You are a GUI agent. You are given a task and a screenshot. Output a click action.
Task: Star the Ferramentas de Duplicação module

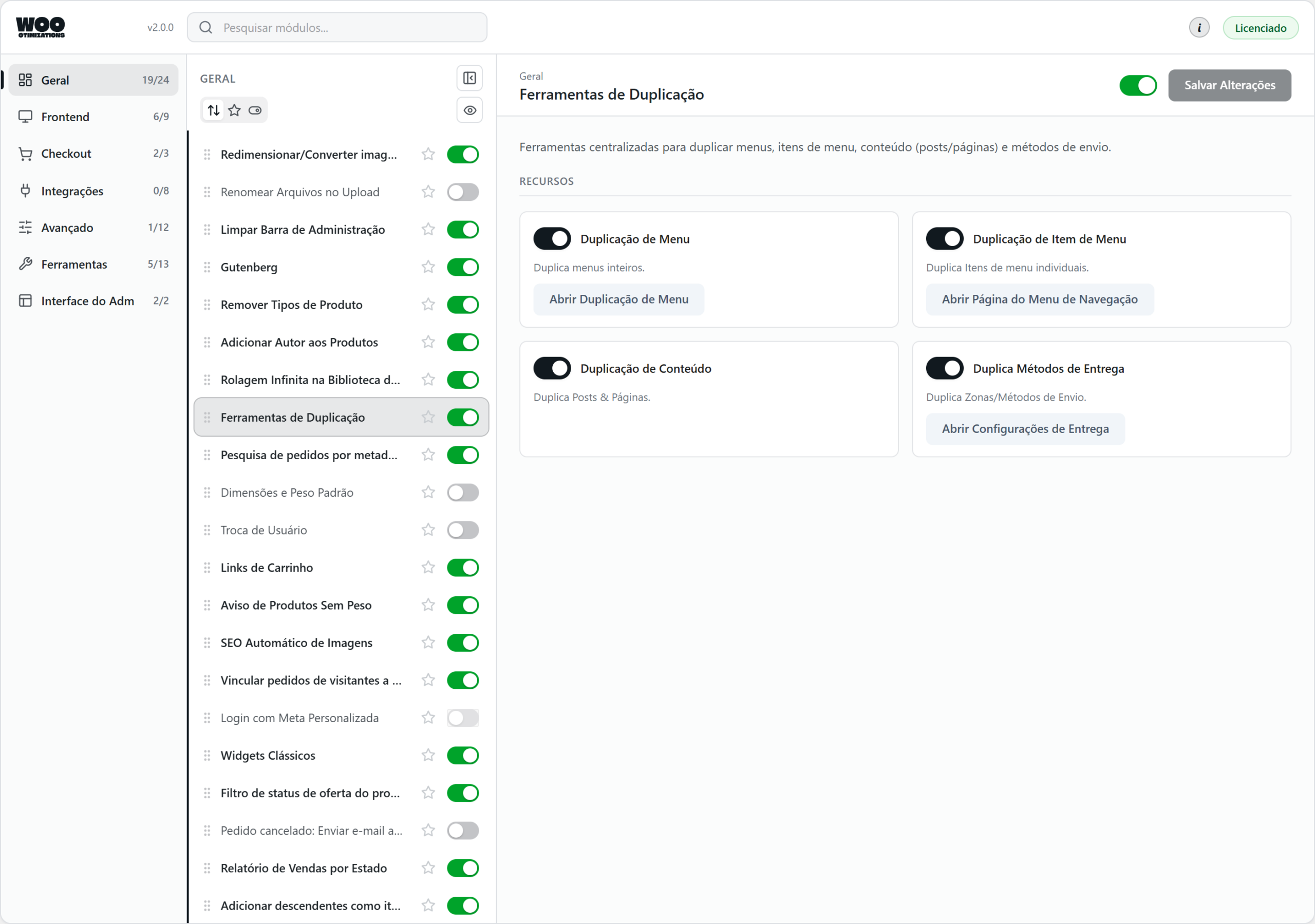tap(428, 417)
